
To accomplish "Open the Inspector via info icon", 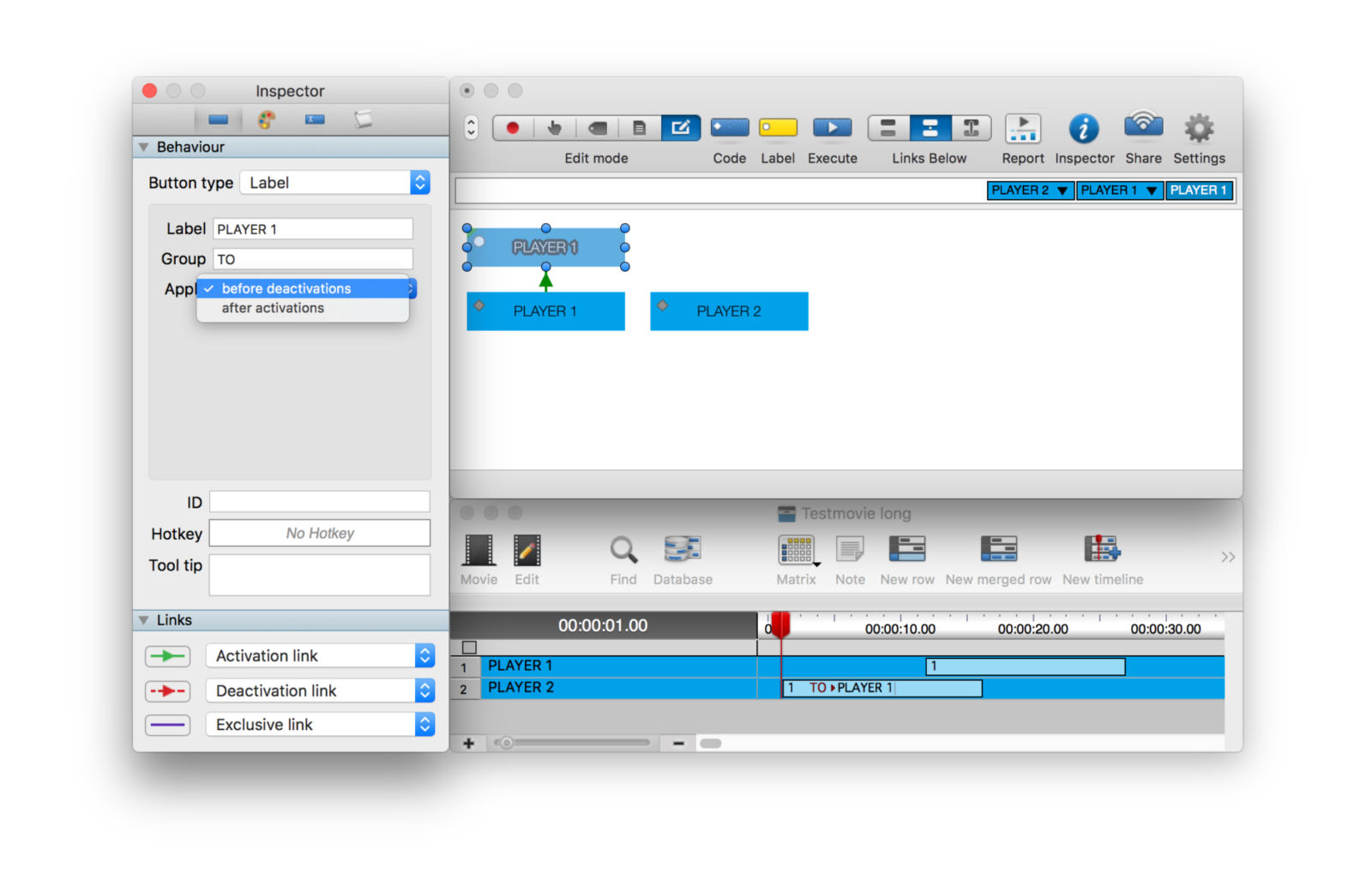I will pyautogui.click(x=1084, y=129).
